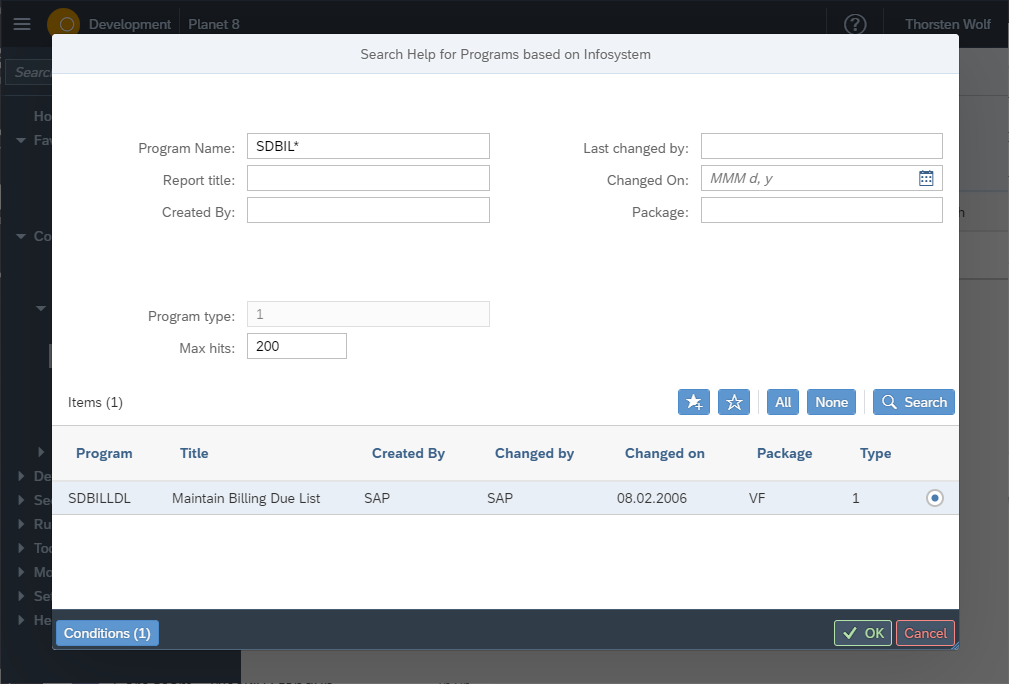Open the Changed On calendar picker icon
The image size is (1009, 684).
927,178
